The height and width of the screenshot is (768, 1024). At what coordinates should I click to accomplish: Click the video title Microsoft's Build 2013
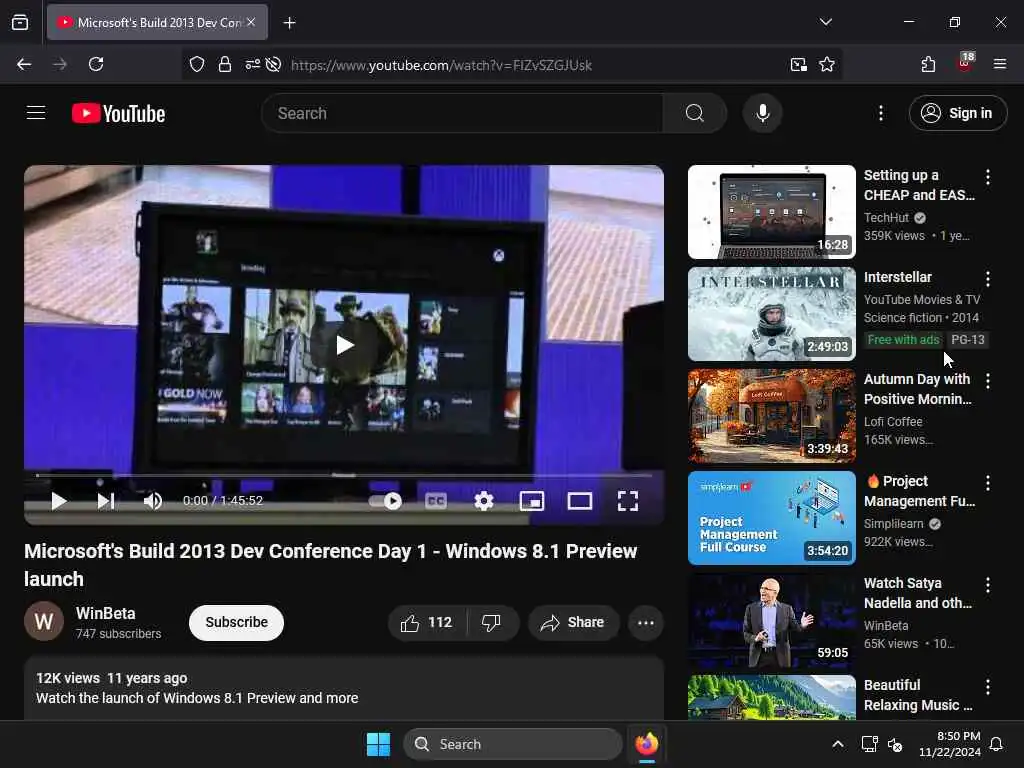[330, 565]
